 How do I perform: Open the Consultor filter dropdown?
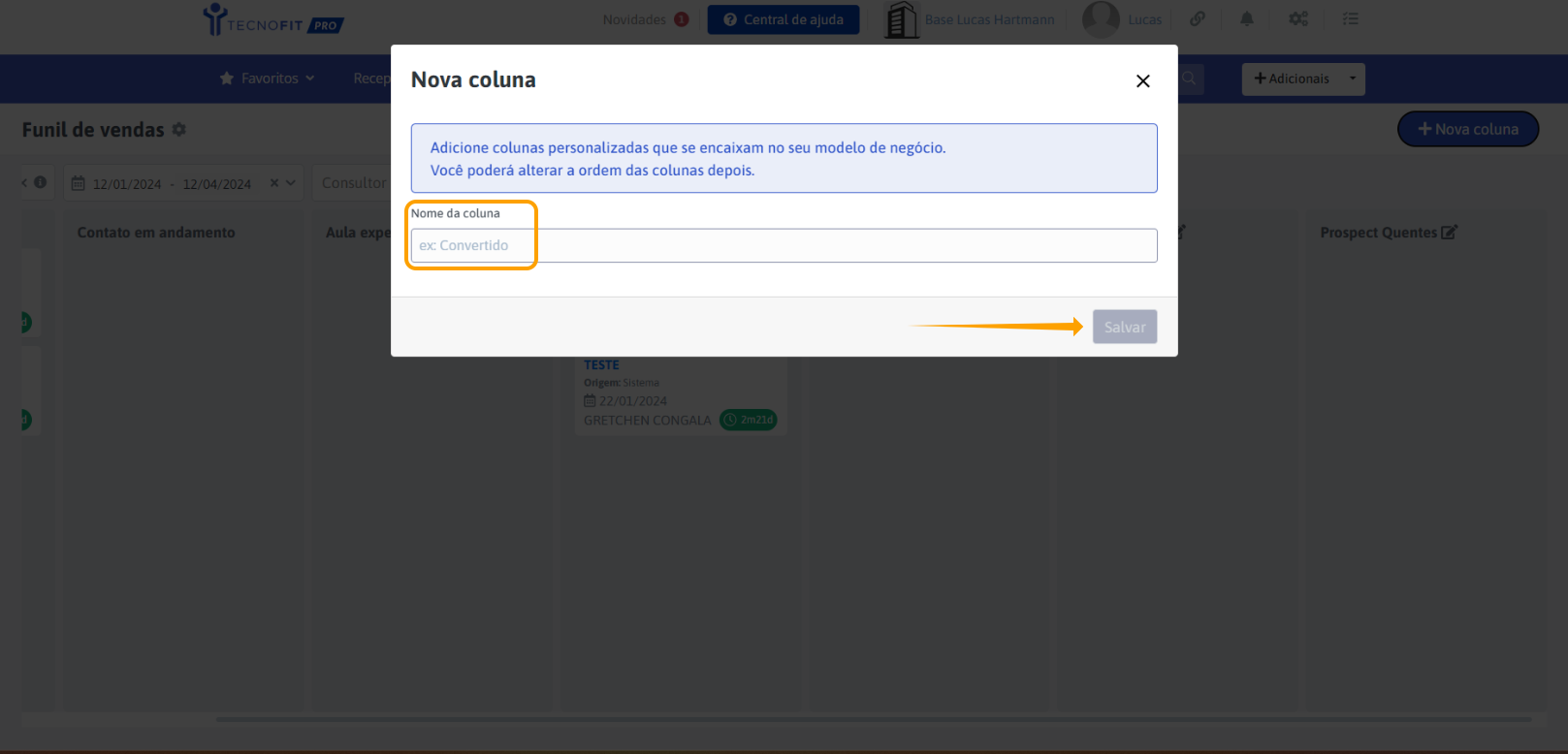click(x=353, y=183)
